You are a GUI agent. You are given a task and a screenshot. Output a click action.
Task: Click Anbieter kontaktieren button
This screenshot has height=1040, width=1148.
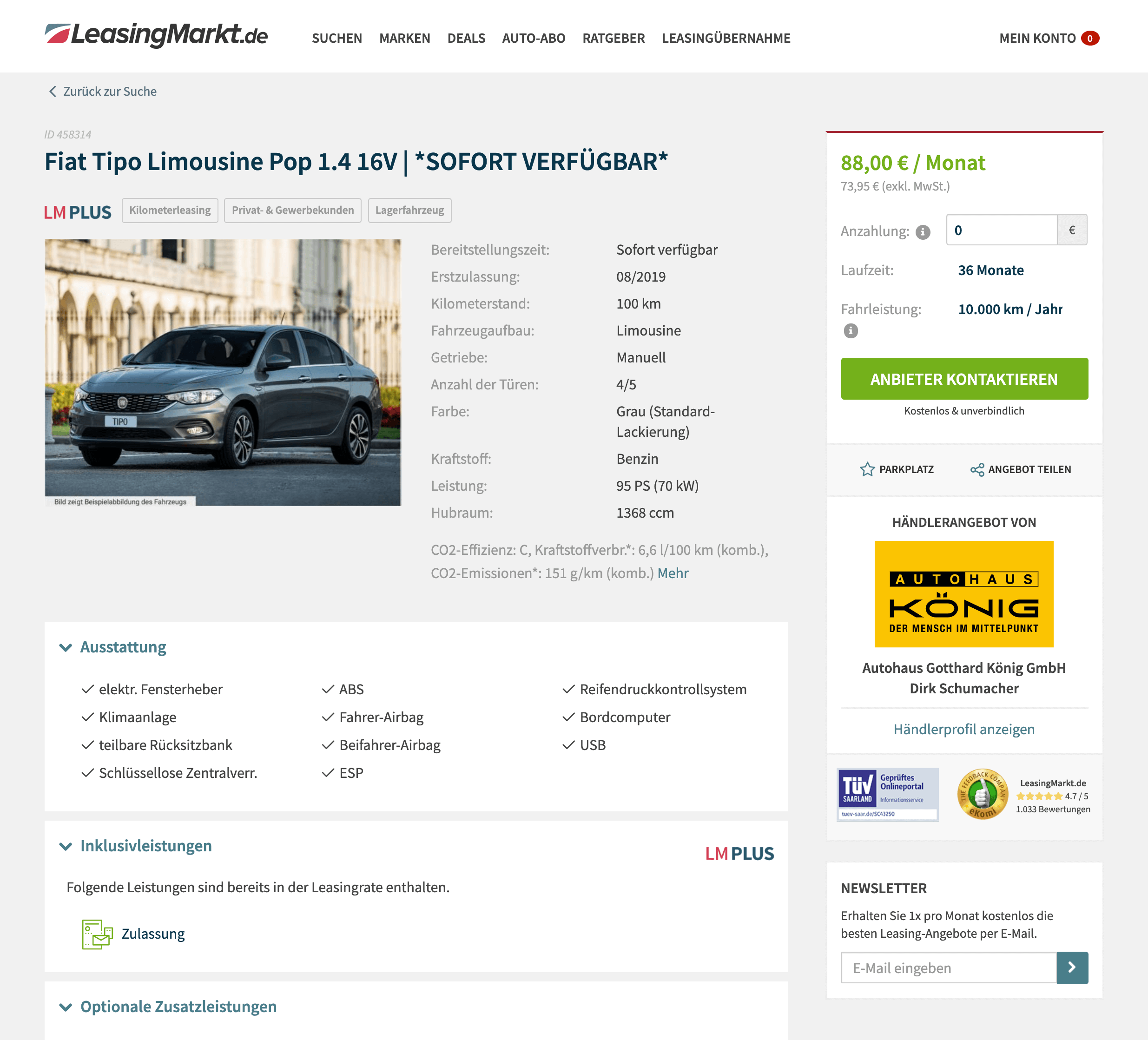point(964,379)
